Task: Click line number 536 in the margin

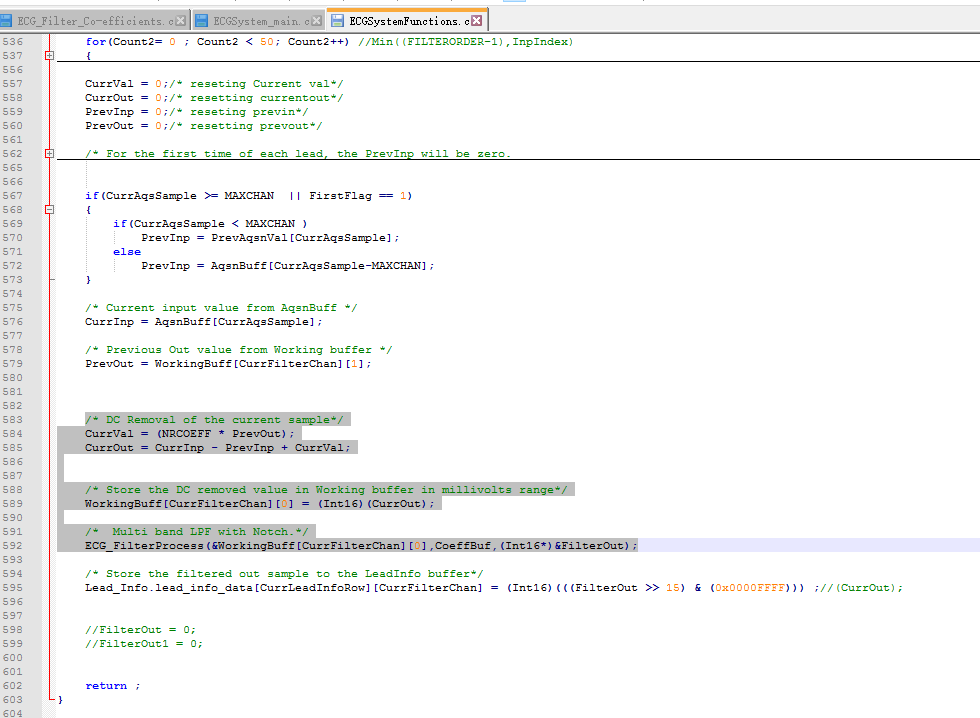Action: (x=12, y=42)
